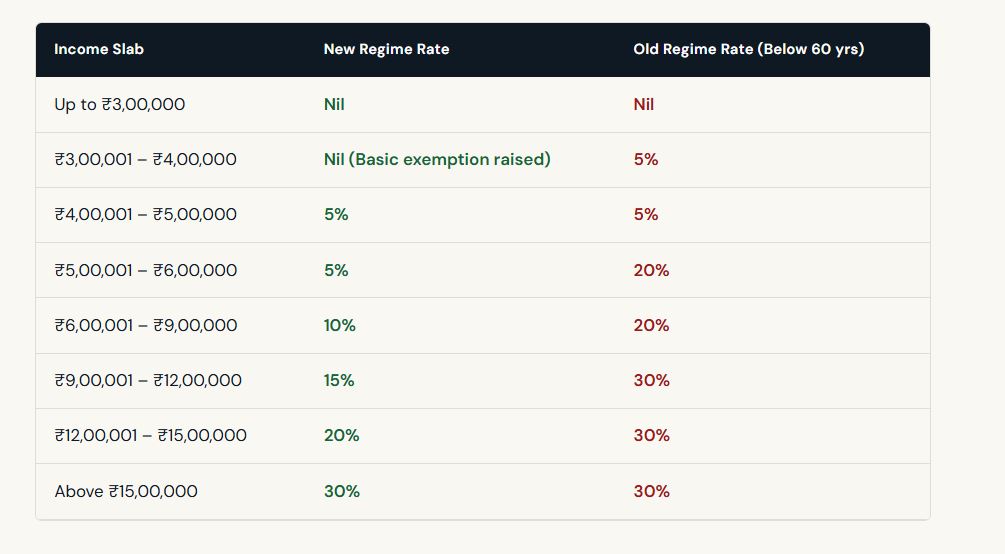Click the red Nil old regime value

[644, 104]
